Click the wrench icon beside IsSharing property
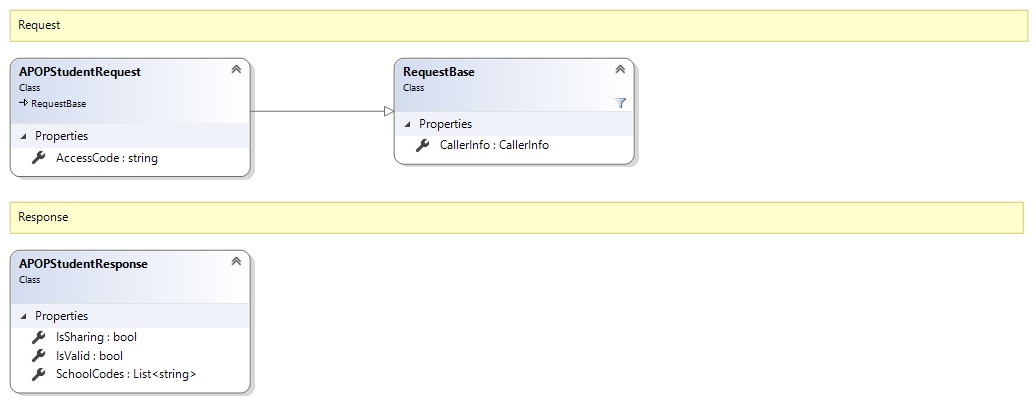This screenshot has height=402, width=1036. point(39,337)
